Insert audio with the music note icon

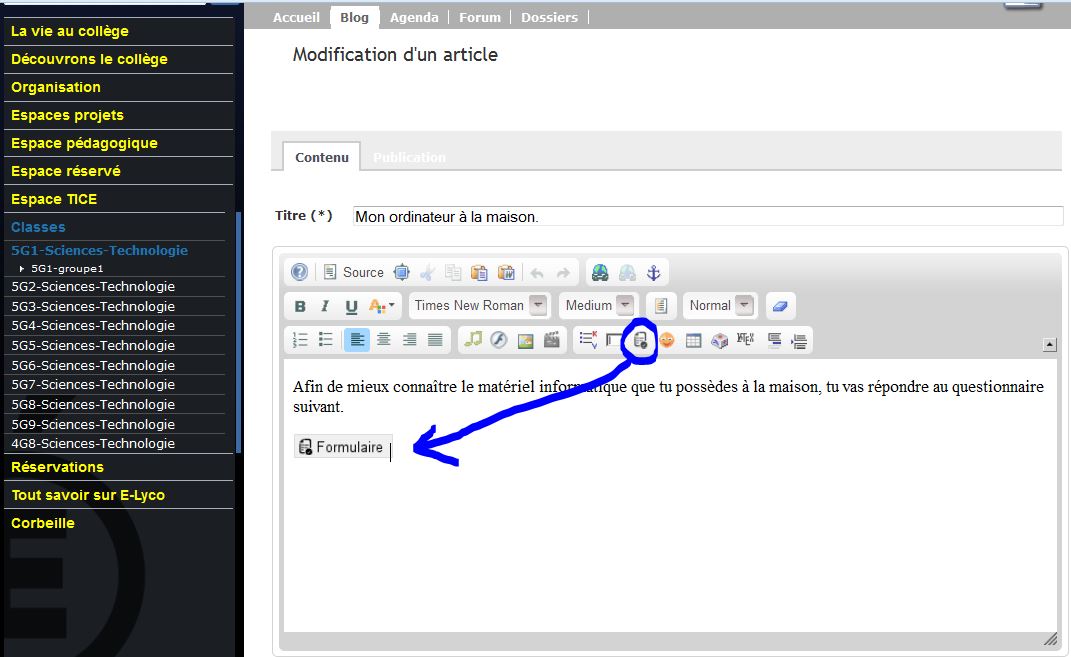point(473,340)
